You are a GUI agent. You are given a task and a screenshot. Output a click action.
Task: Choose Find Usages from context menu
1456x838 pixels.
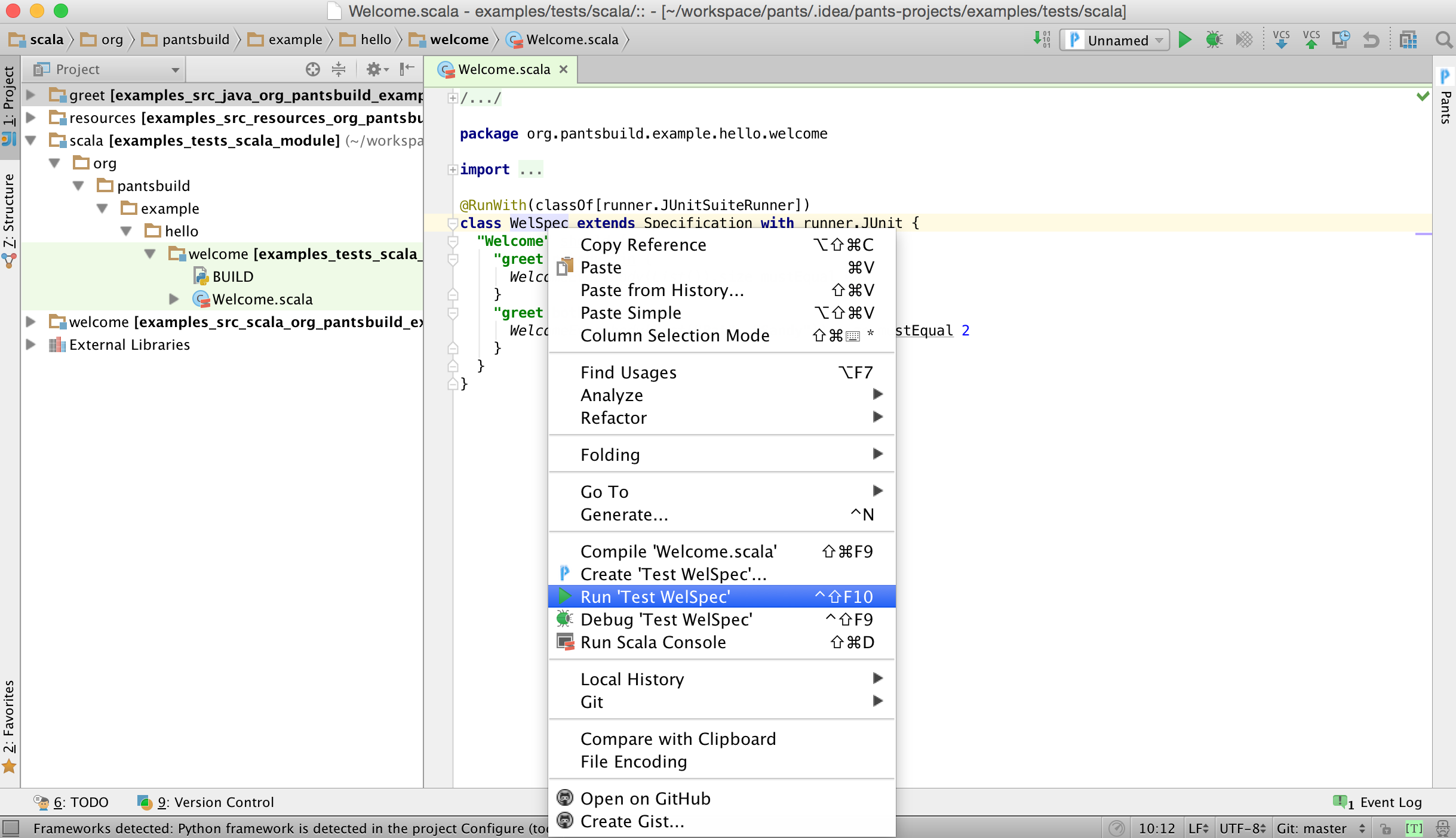click(x=628, y=372)
